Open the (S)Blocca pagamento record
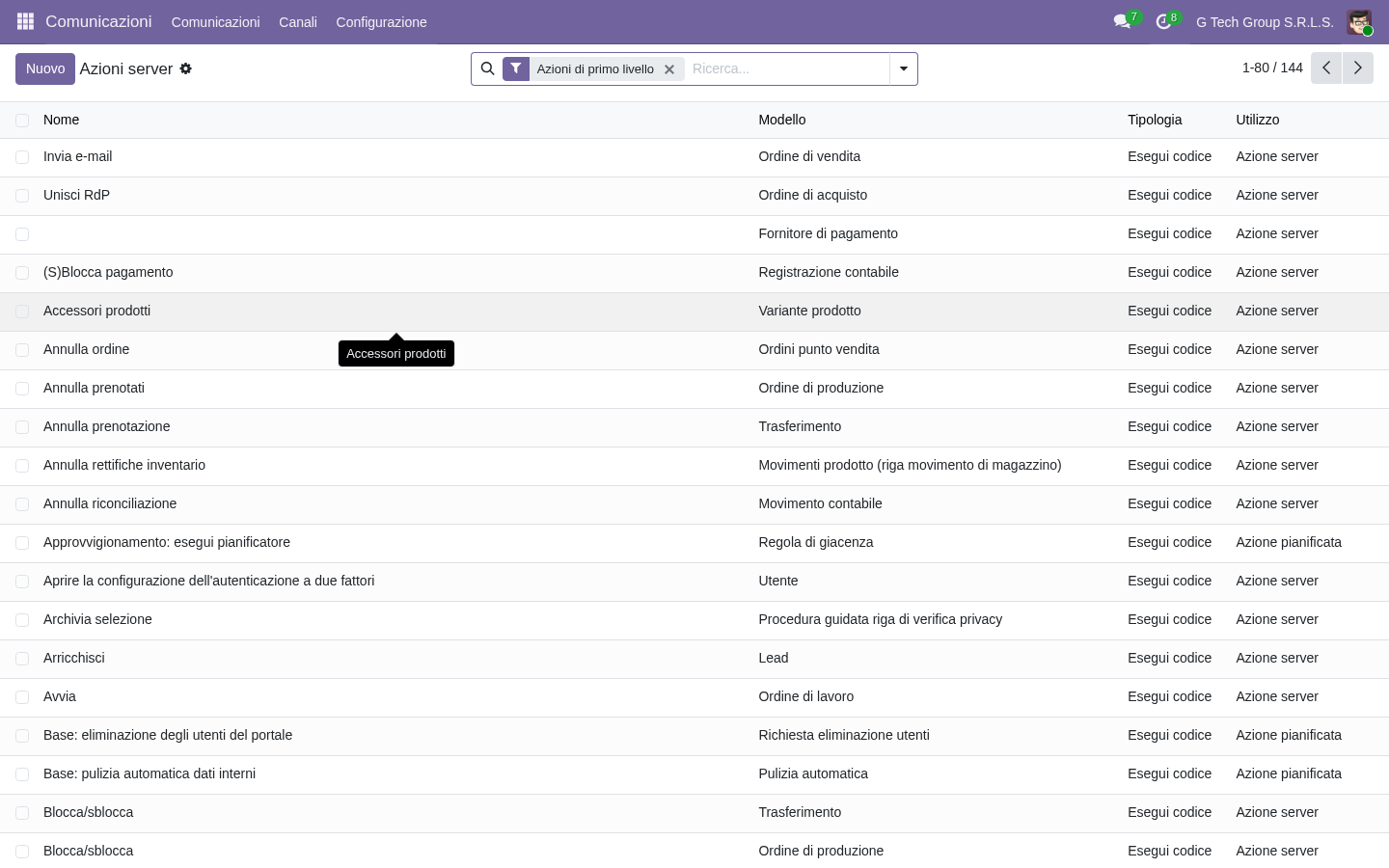Image resolution: width=1389 pixels, height=868 pixels. coord(108,272)
